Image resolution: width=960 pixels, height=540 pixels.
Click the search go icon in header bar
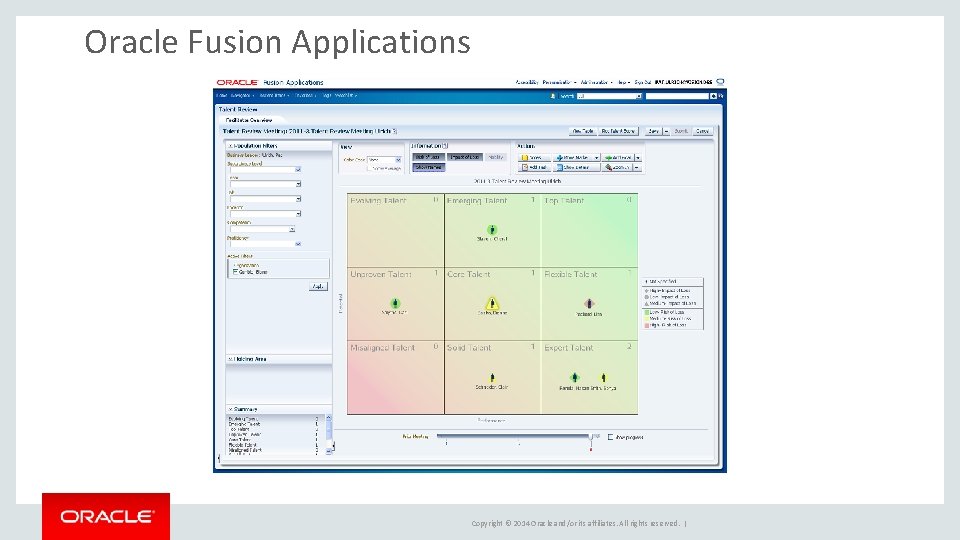[713, 96]
